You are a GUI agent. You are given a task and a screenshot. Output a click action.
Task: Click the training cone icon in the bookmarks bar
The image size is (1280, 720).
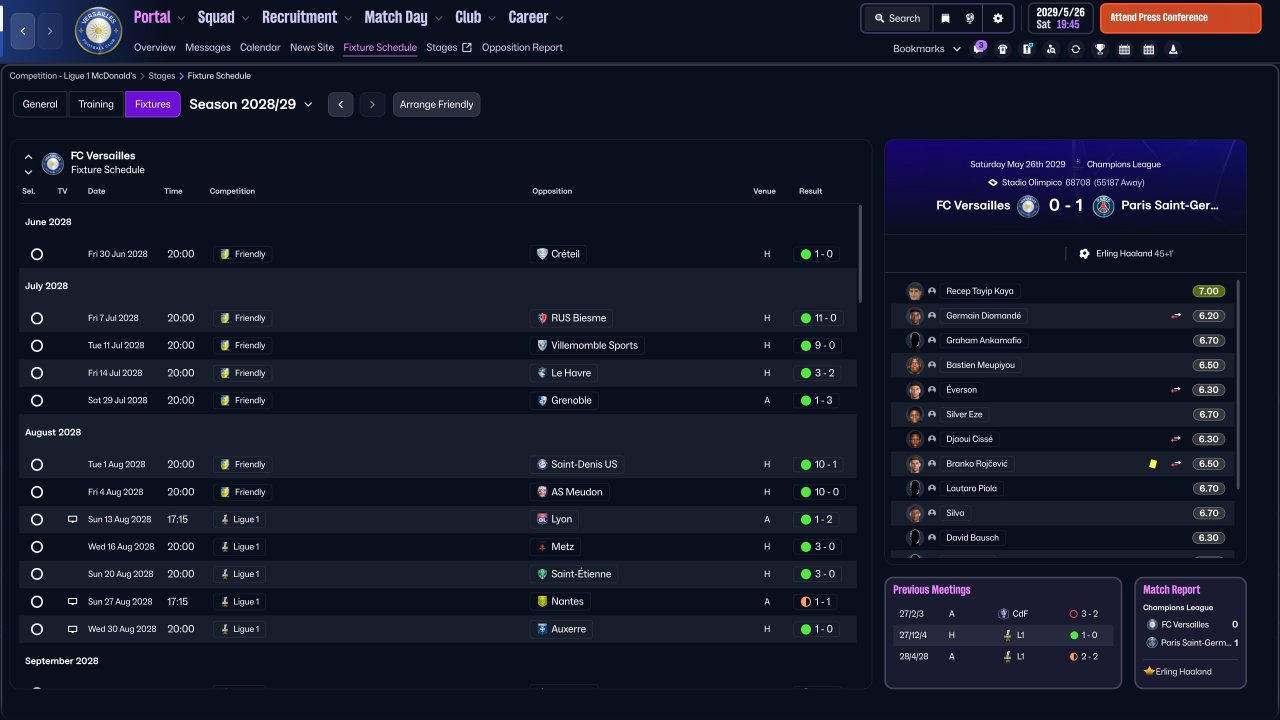coord(1172,49)
